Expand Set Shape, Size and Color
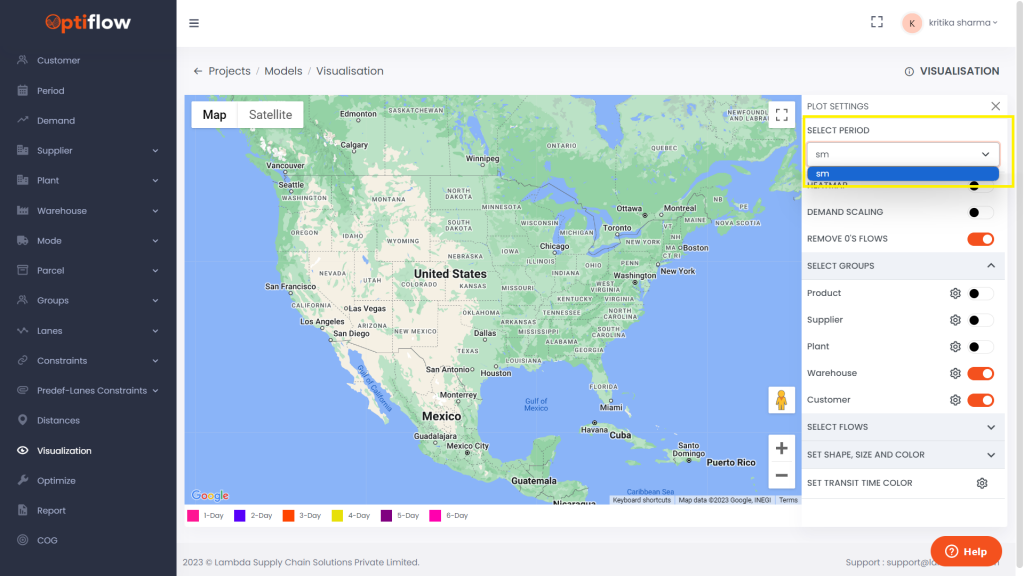 pyautogui.click(x=990, y=454)
